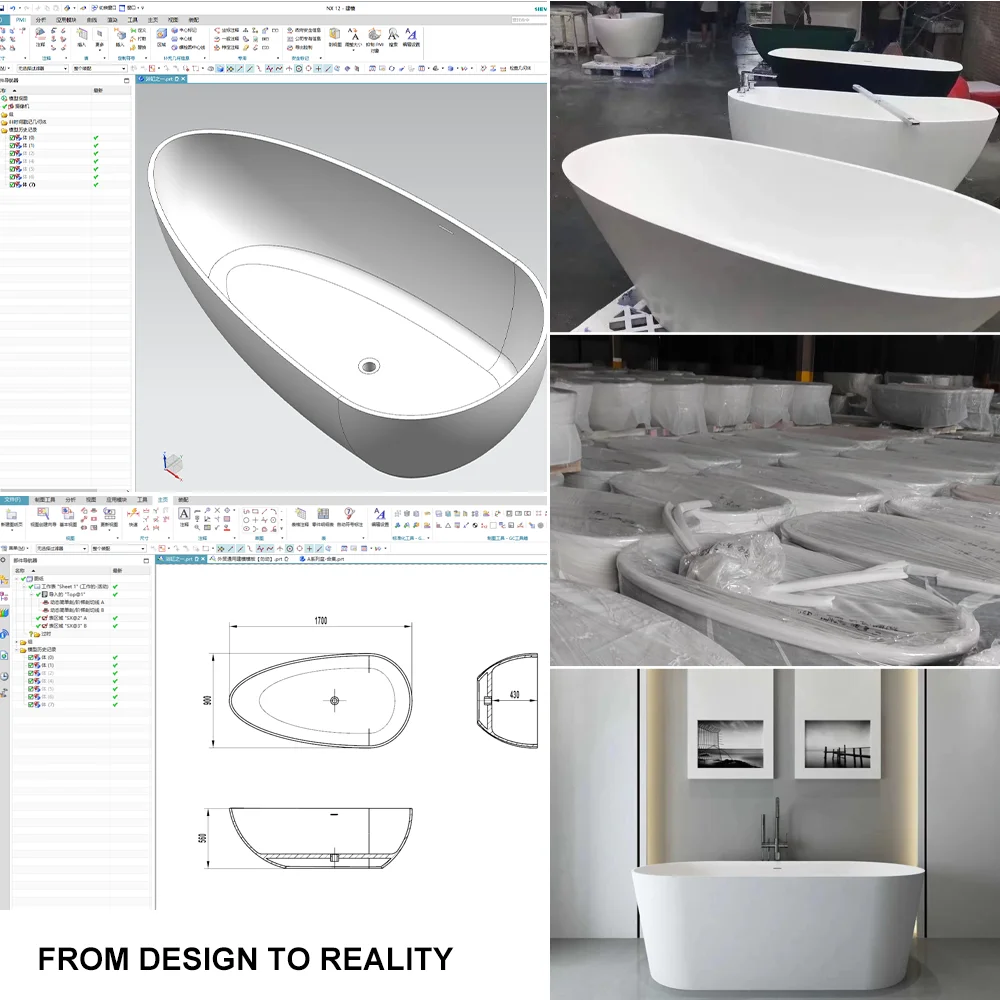Click the large 注释 'A' icon in lower ribbon
The width and height of the screenshot is (1000, 1000).
184,515
